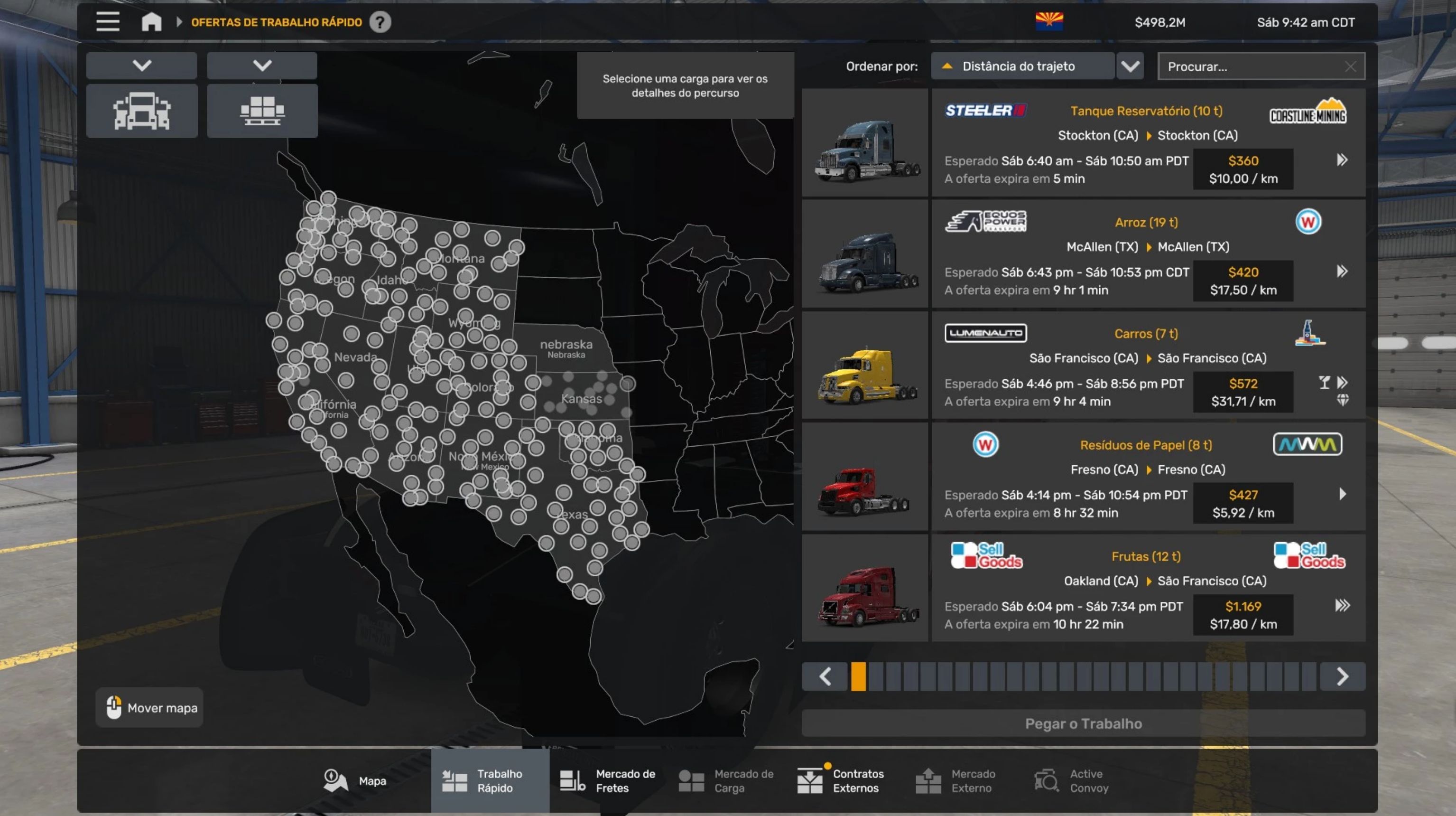Screen dimensions: 1456x816
Task: Clear search field with X icon
Action: [1350, 67]
